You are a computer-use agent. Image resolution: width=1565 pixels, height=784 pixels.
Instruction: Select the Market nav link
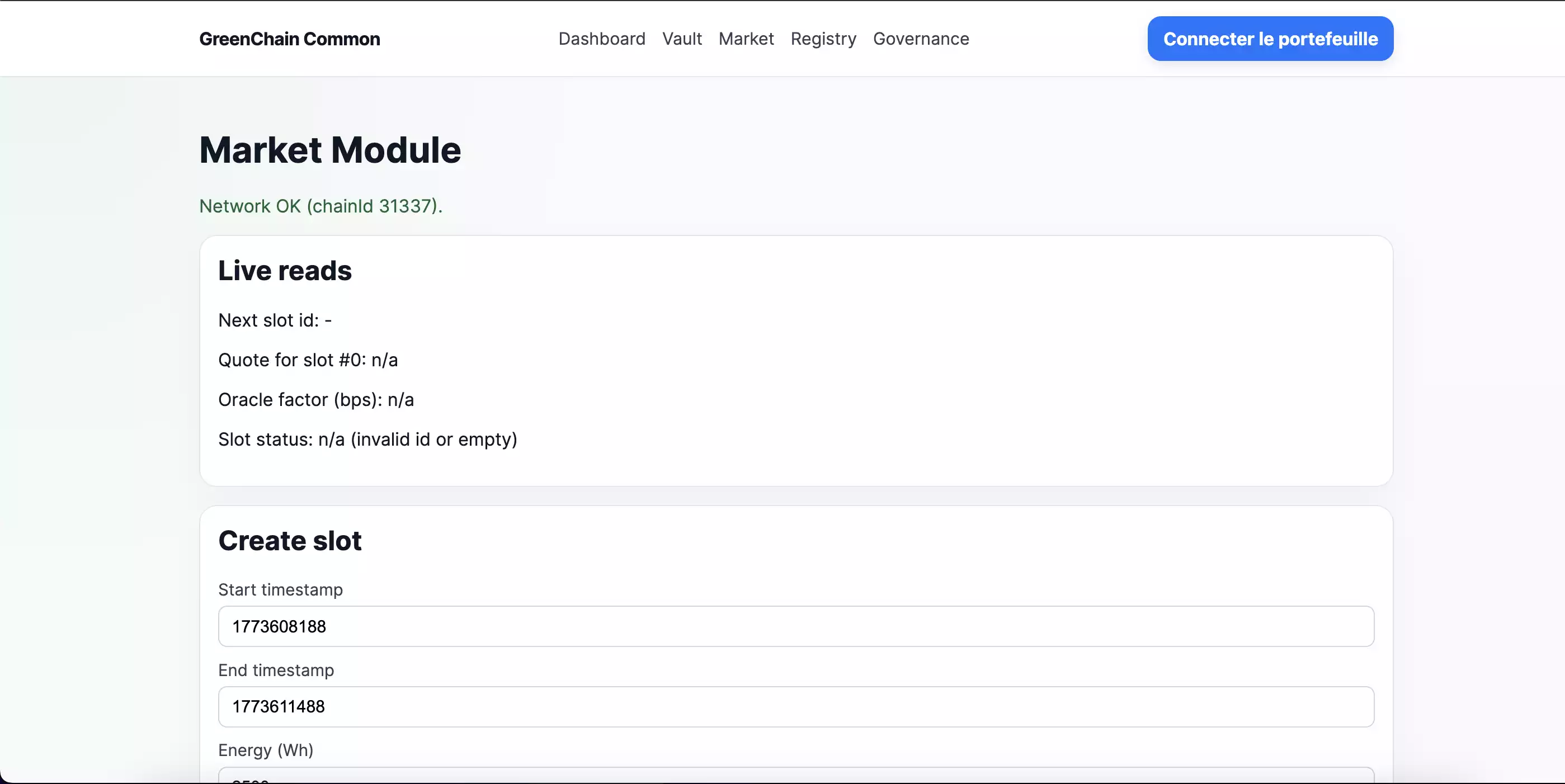[x=746, y=39]
